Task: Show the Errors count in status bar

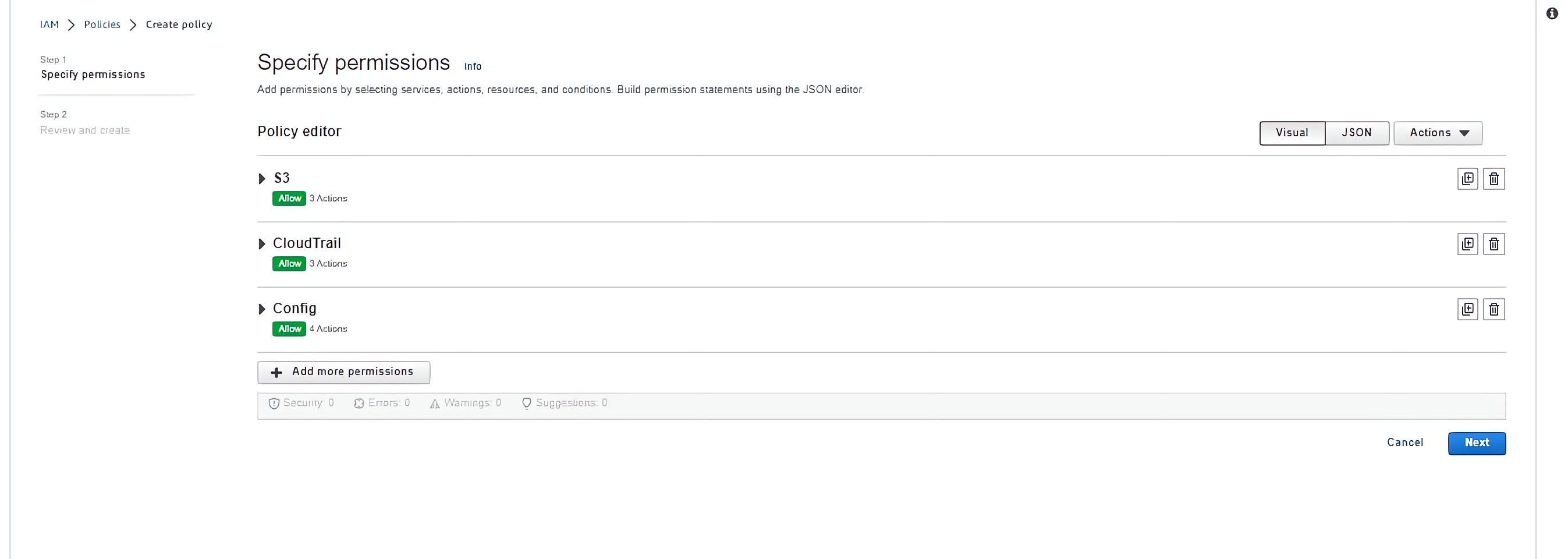Action: [382, 402]
